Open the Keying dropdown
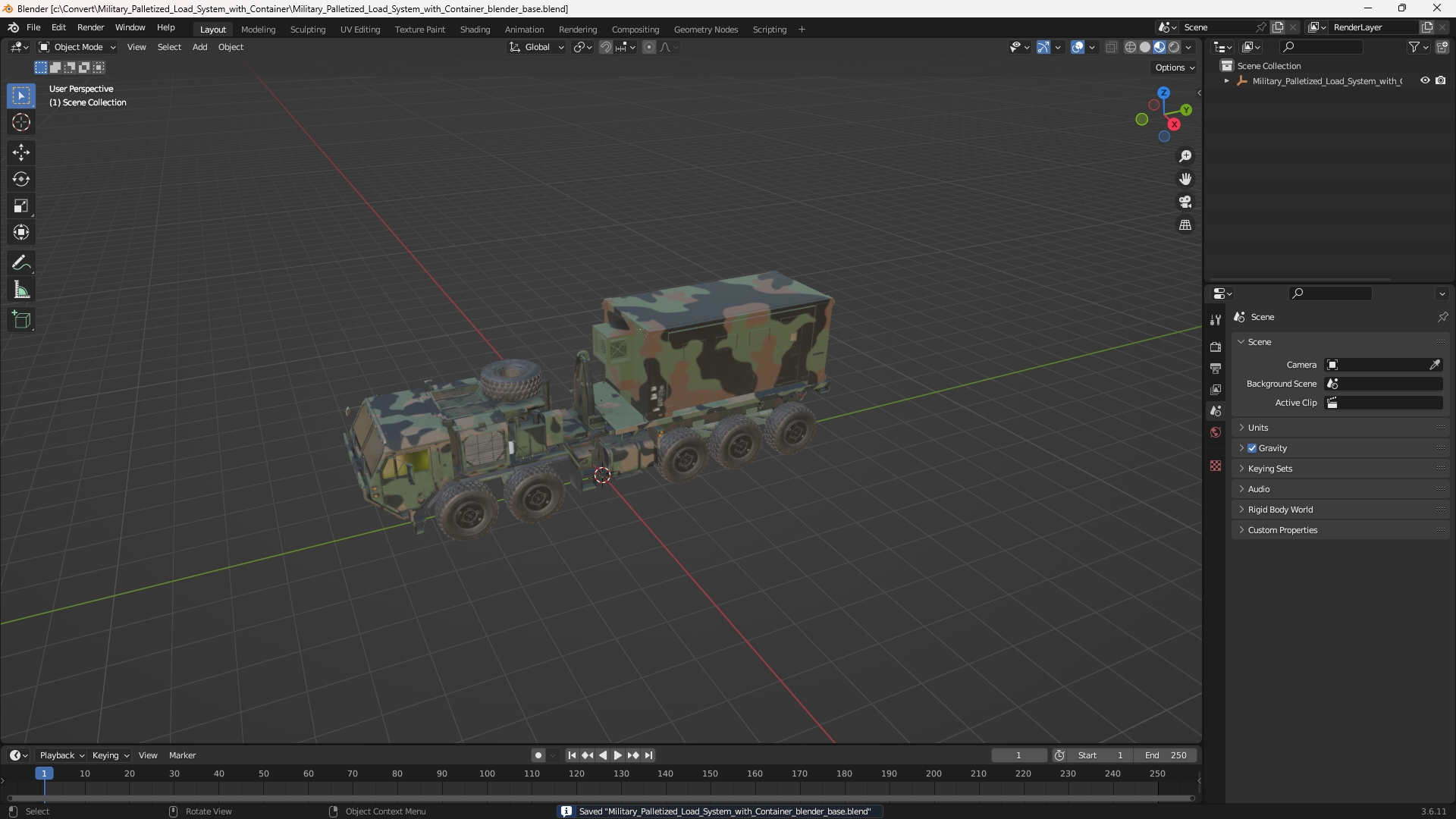This screenshot has height=819, width=1456. tap(110, 755)
